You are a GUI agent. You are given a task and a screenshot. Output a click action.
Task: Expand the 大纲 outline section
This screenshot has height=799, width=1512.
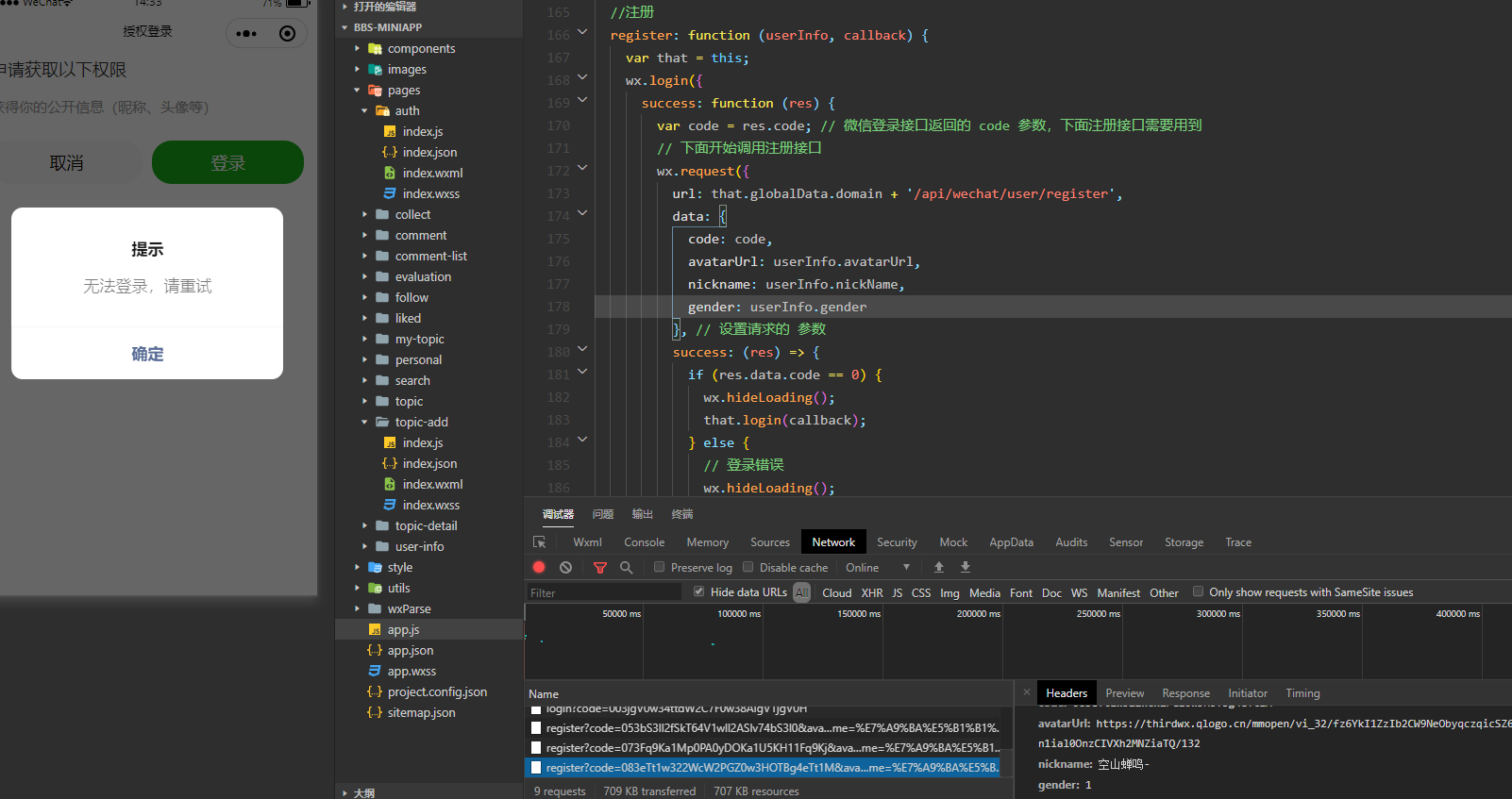(x=344, y=793)
